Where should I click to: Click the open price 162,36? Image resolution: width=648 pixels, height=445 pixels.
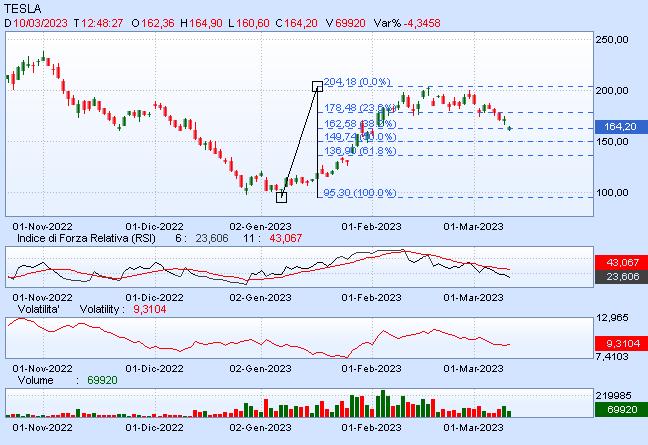[157, 23]
